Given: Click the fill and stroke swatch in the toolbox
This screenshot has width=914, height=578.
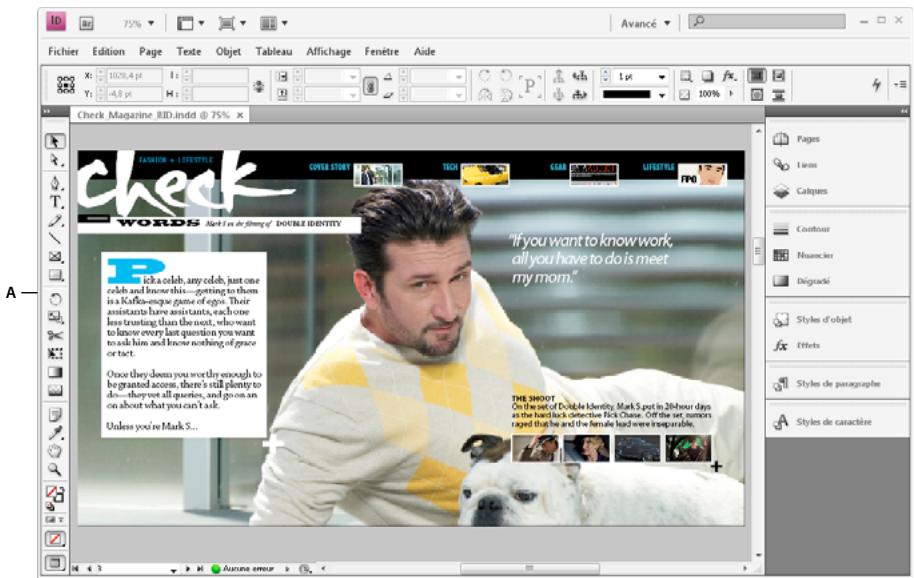Looking at the screenshot, I should pos(55,495).
